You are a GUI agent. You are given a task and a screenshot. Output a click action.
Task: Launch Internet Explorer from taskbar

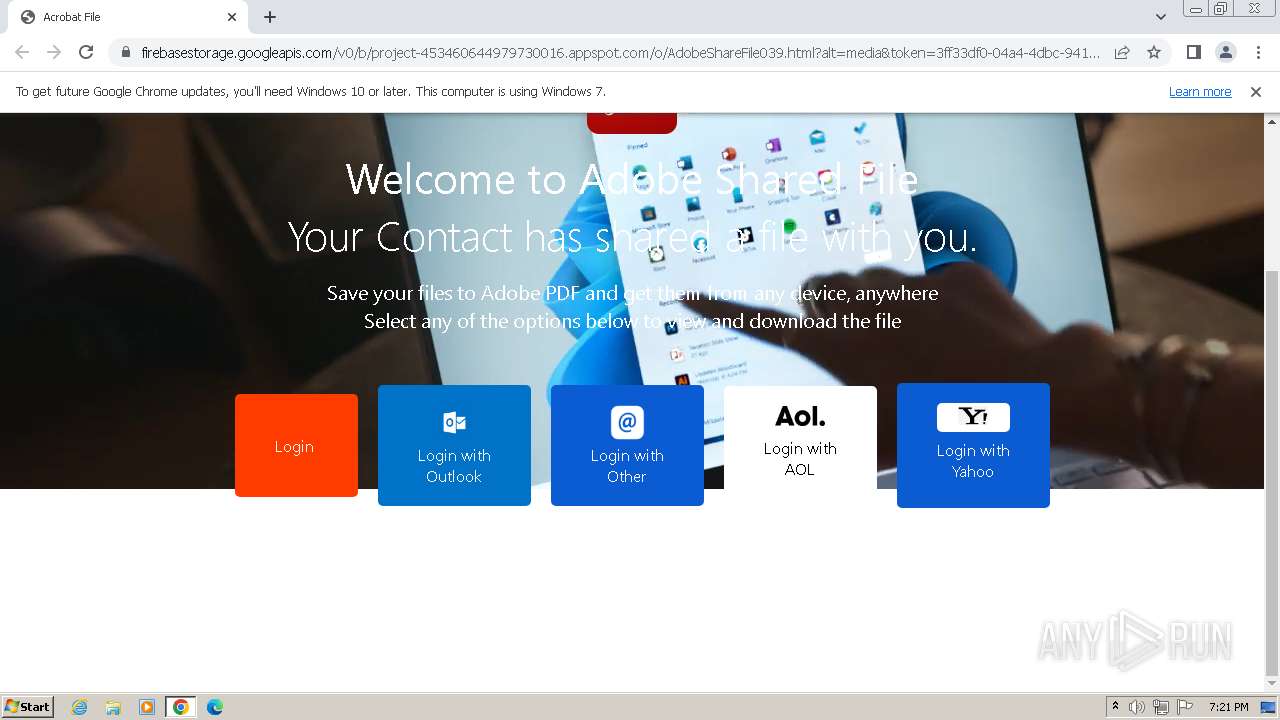click(x=79, y=707)
